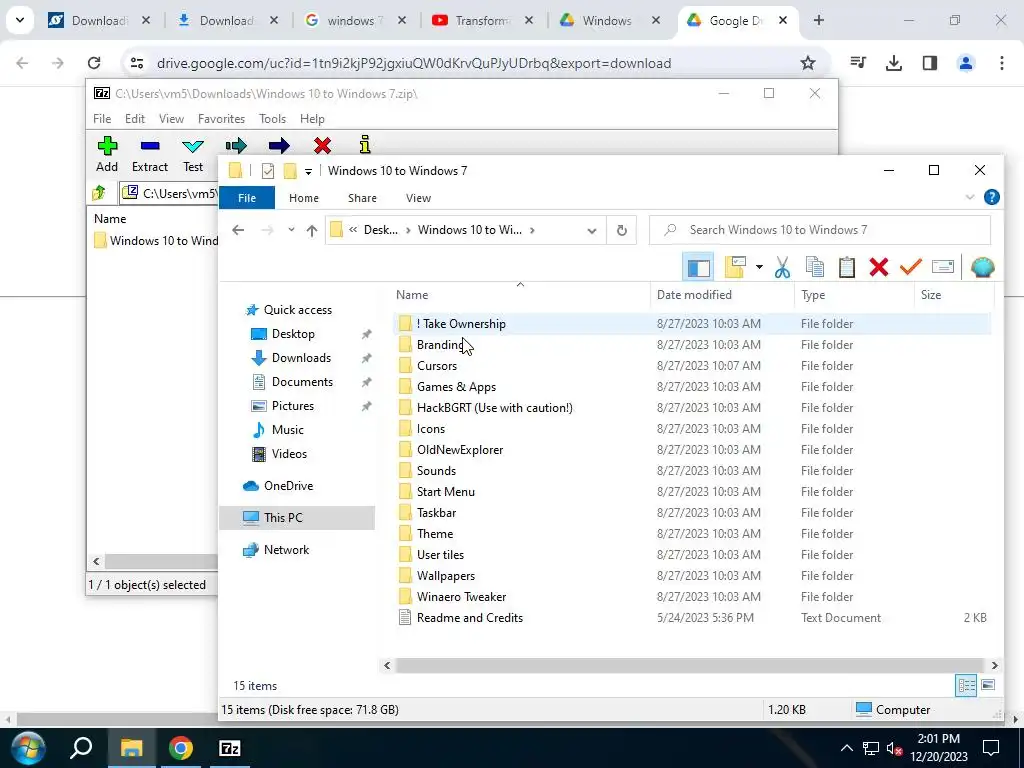Viewport: 1024px width, 768px height.
Task: Open the Explorer Share tab
Action: click(x=362, y=198)
